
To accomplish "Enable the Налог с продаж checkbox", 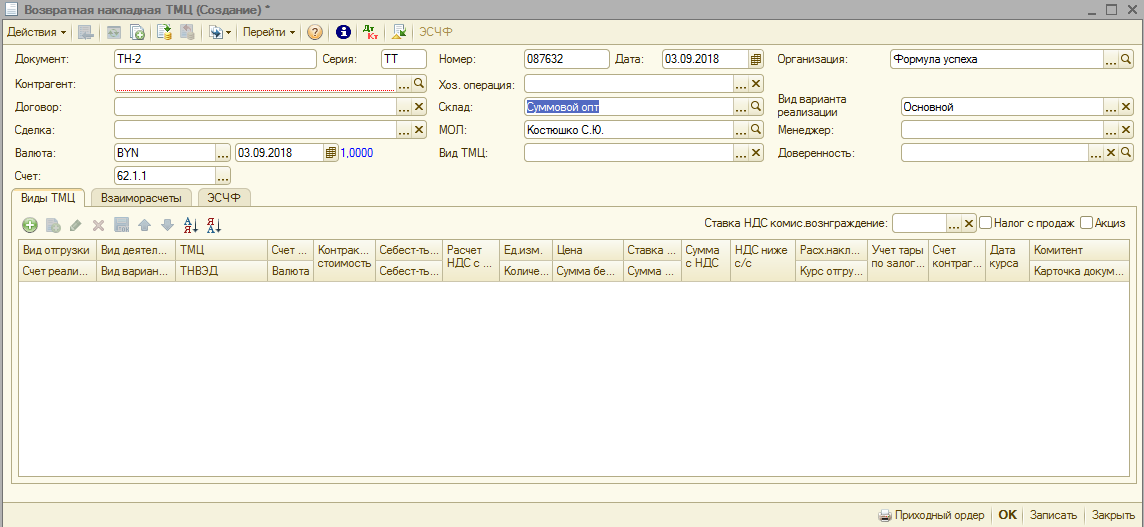I will pyautogui.click(x=985, y=223).
